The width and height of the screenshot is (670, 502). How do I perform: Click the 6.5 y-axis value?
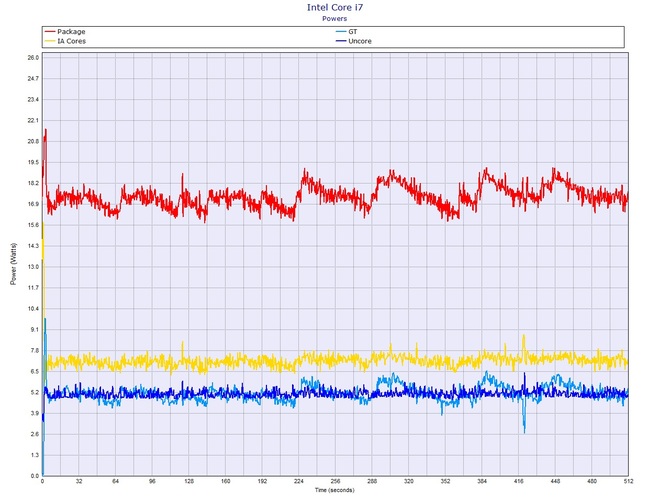coord(35,371)
